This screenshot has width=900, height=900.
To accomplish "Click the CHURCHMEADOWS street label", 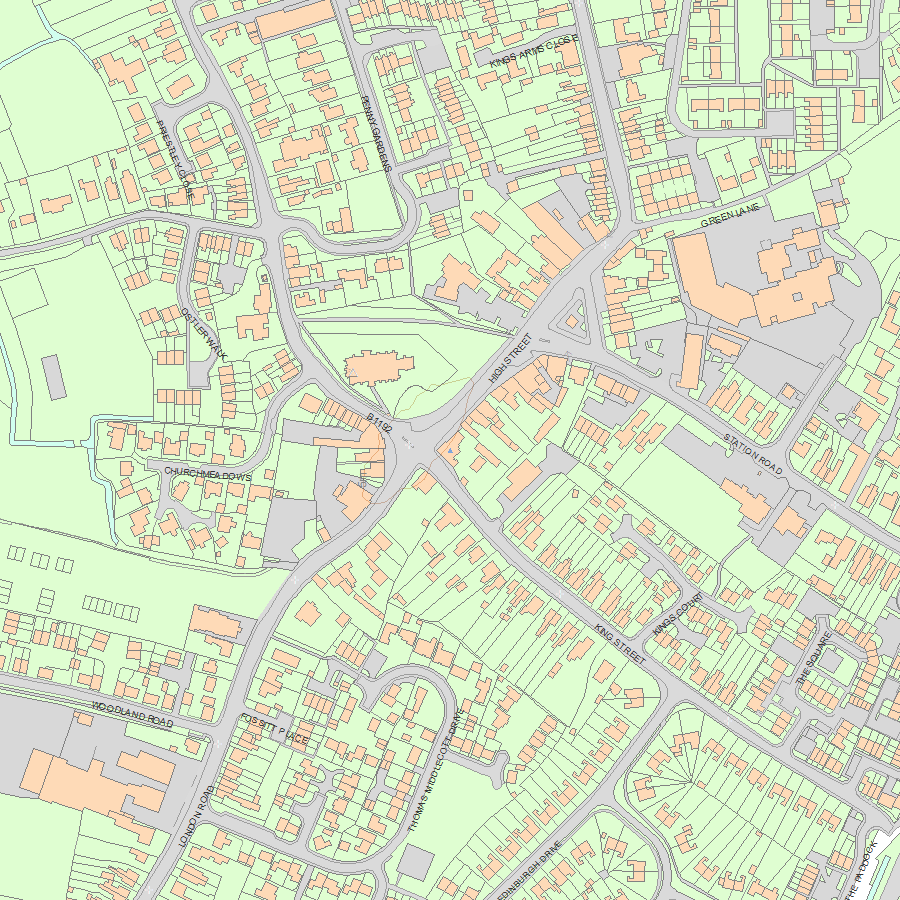I will [x=208, y=474].
